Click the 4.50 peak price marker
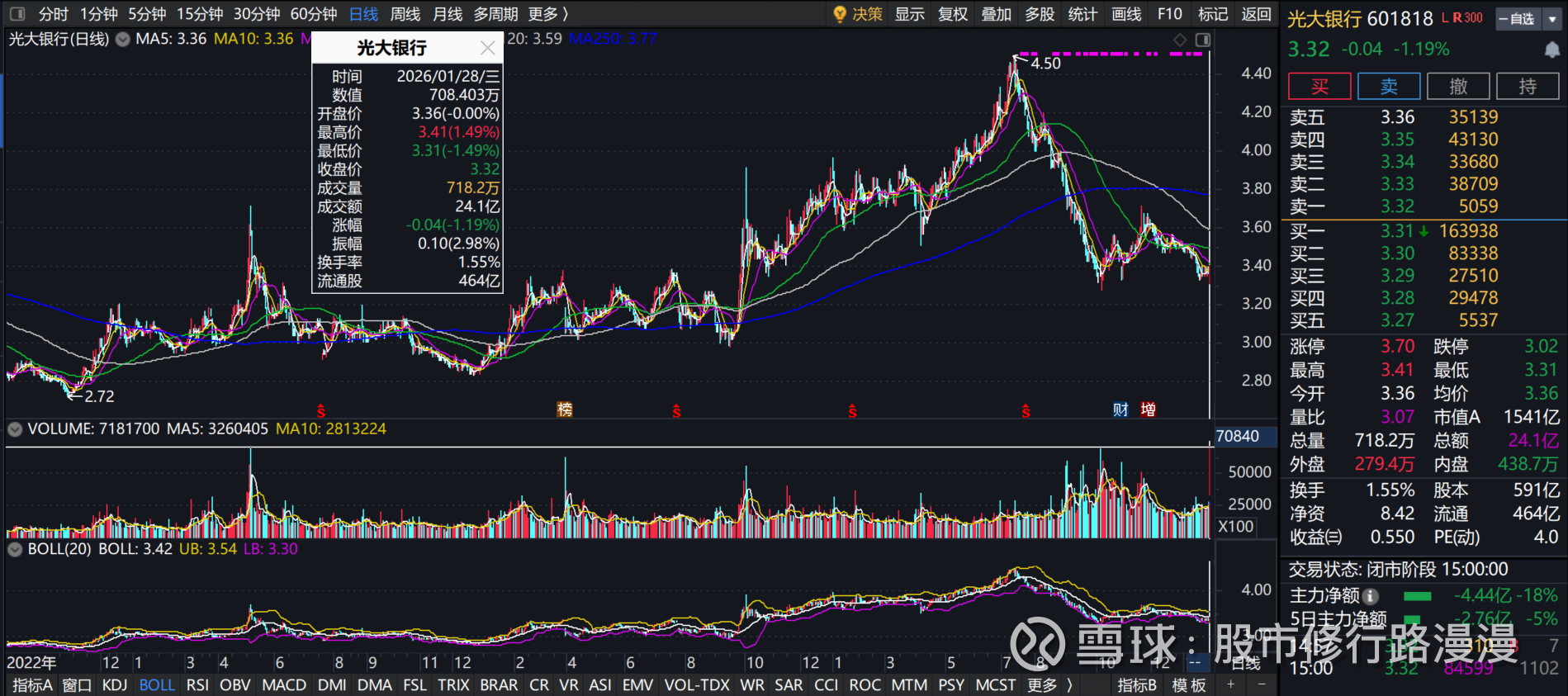This screenshot has width=1568, height=696. pos(1045,64)
